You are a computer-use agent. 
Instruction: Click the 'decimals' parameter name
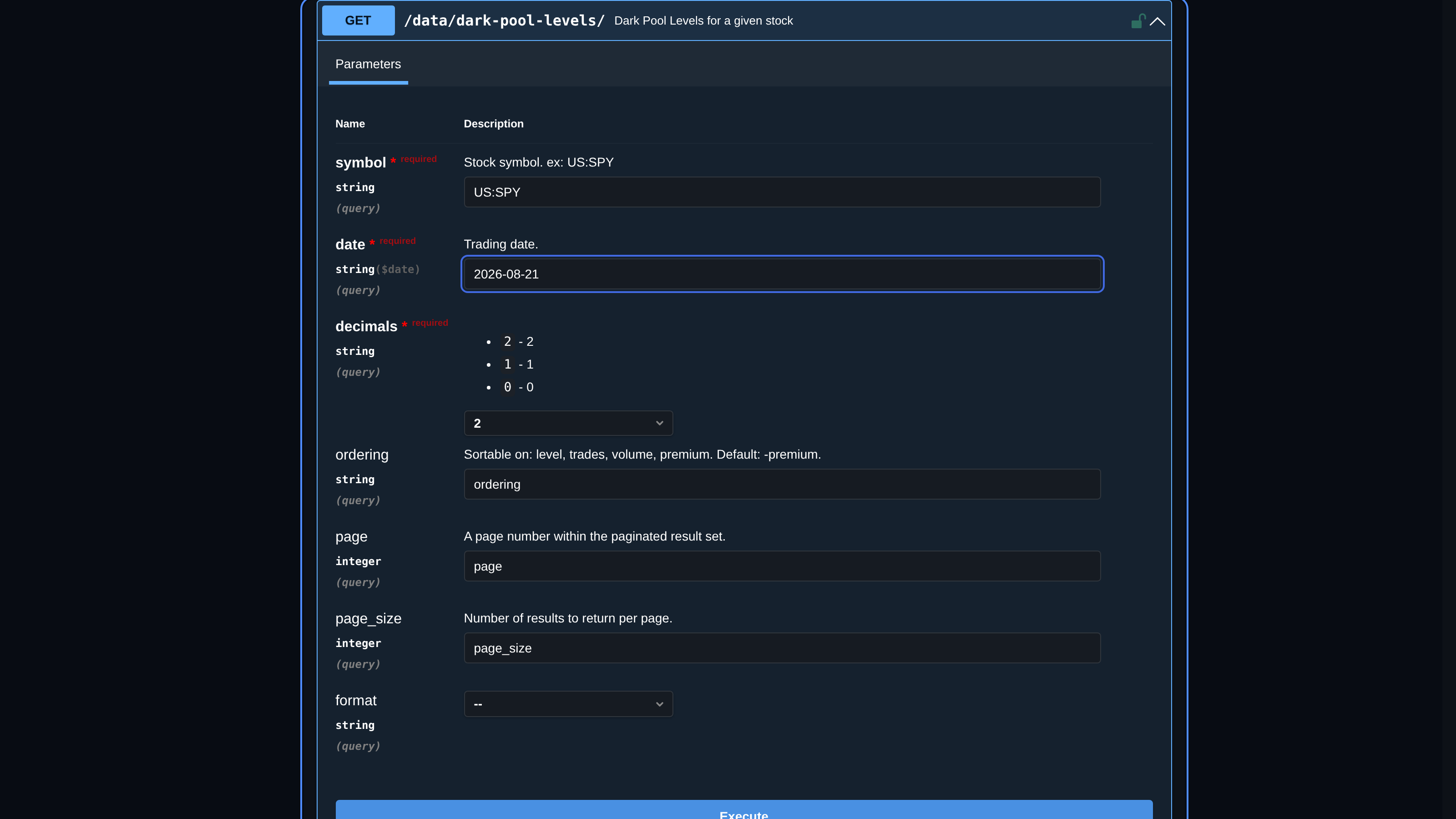(366, 327)
